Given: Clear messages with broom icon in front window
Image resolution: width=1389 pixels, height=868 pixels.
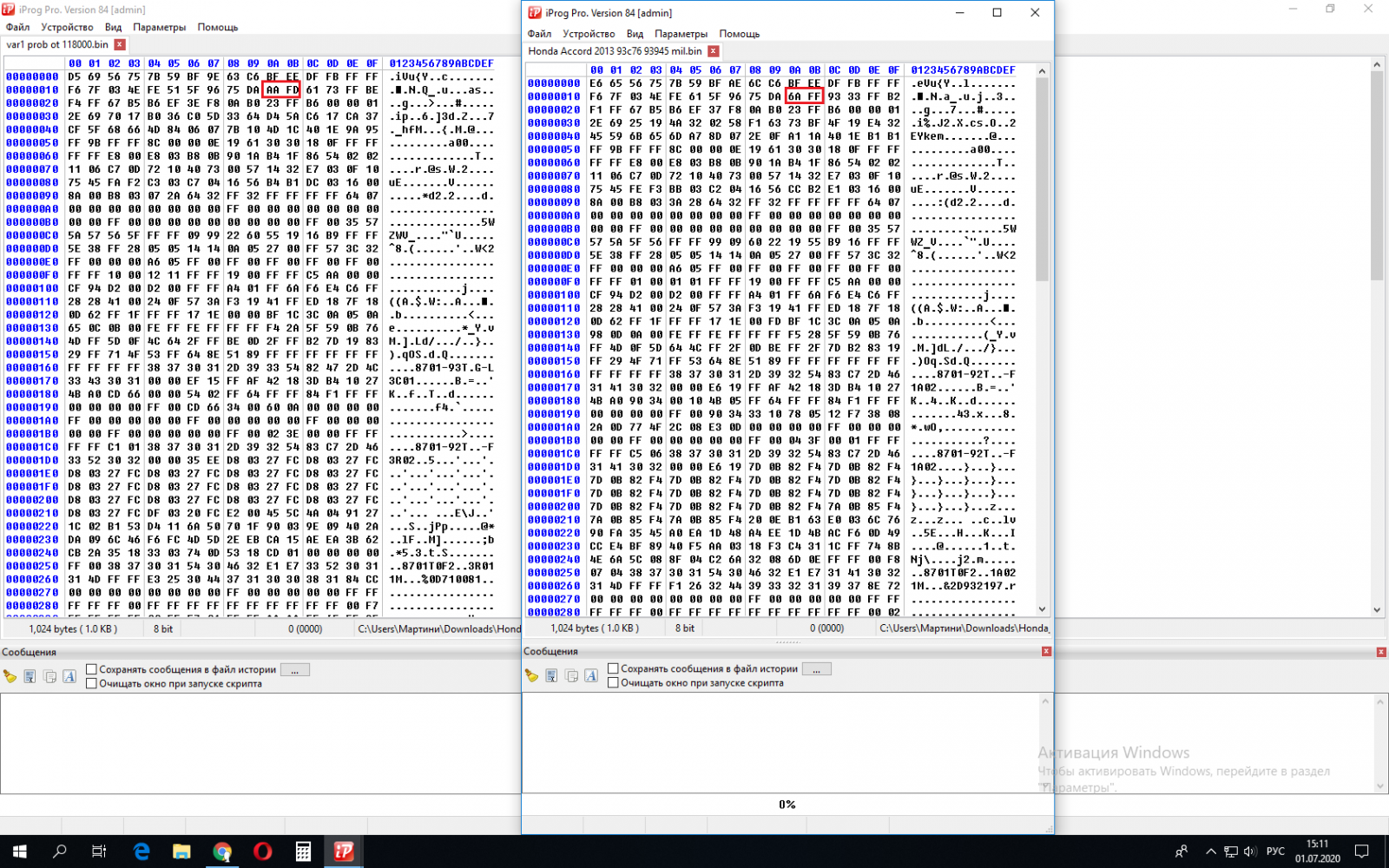Looking at the screenshot, I should pos(531,675).
